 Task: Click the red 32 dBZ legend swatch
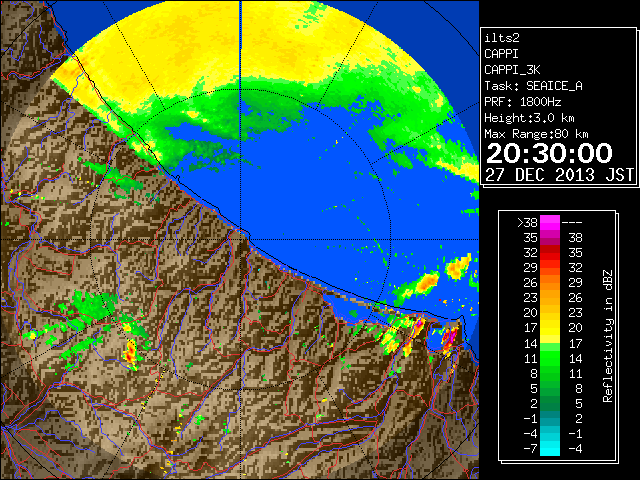click(550, 253)
